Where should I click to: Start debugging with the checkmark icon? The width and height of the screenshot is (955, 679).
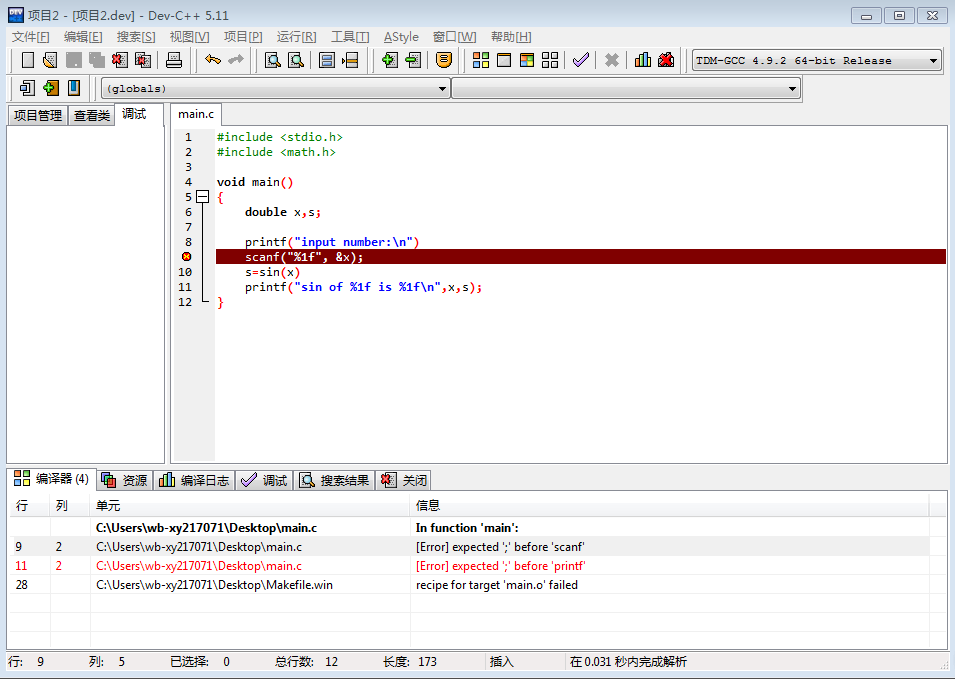(581, 60)
